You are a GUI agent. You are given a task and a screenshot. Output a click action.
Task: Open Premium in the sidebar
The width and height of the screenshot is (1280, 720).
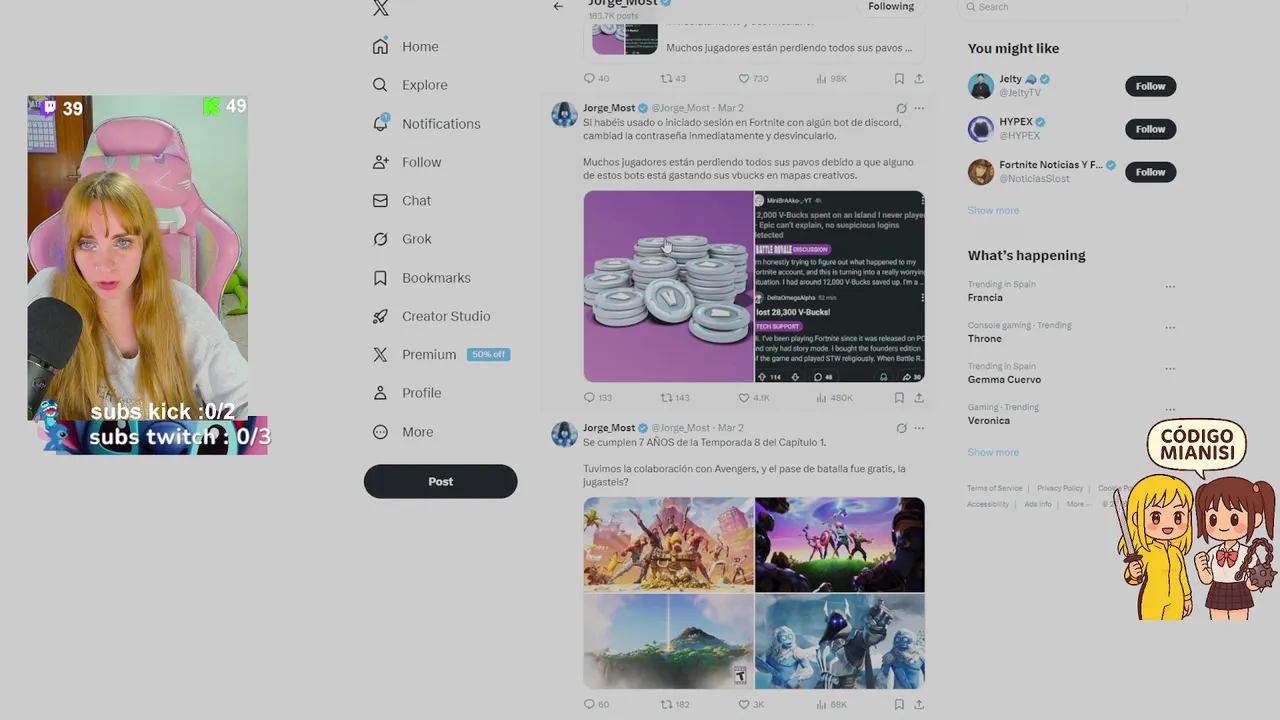[441, 355]
